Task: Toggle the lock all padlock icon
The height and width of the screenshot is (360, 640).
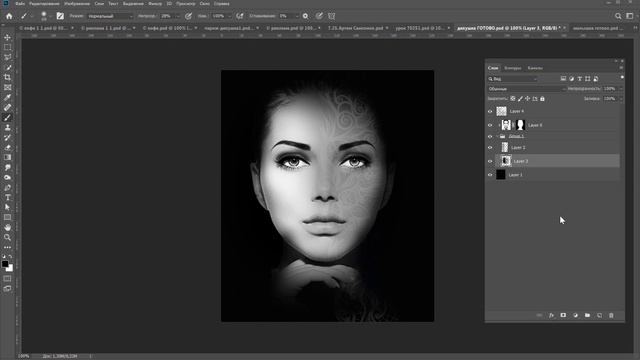Action: pos(542,99)
